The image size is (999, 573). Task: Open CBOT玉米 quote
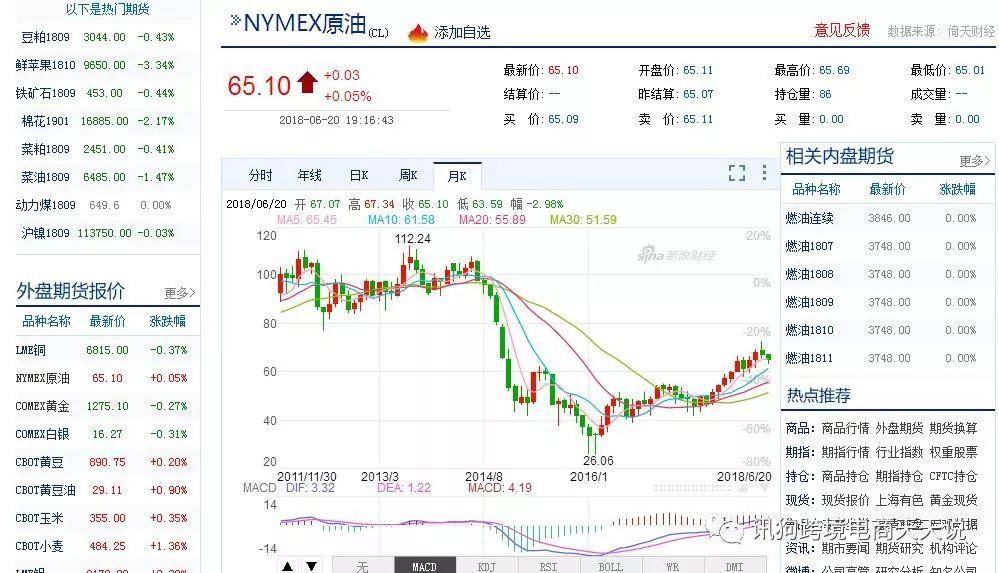click(x=39, y=519)
